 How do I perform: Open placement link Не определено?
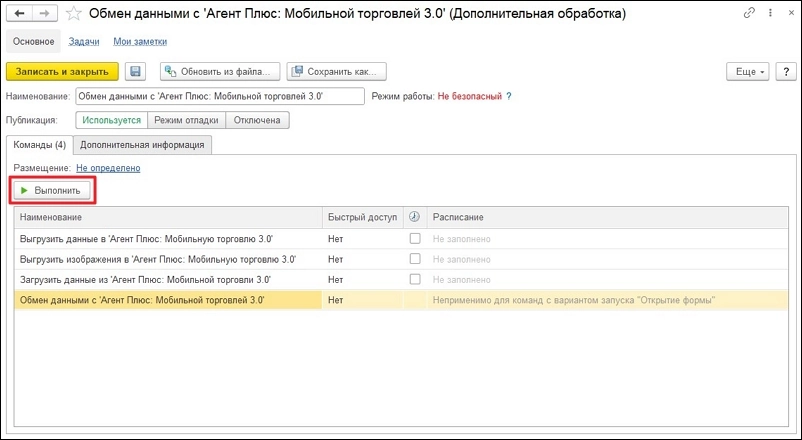click(x=108, y=168)
